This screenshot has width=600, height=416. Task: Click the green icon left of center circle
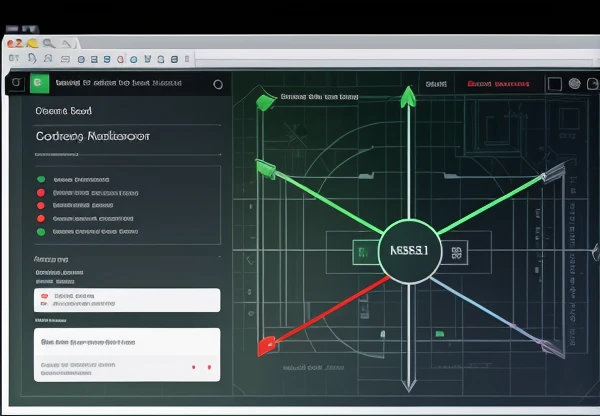click(x=361, y=252)
